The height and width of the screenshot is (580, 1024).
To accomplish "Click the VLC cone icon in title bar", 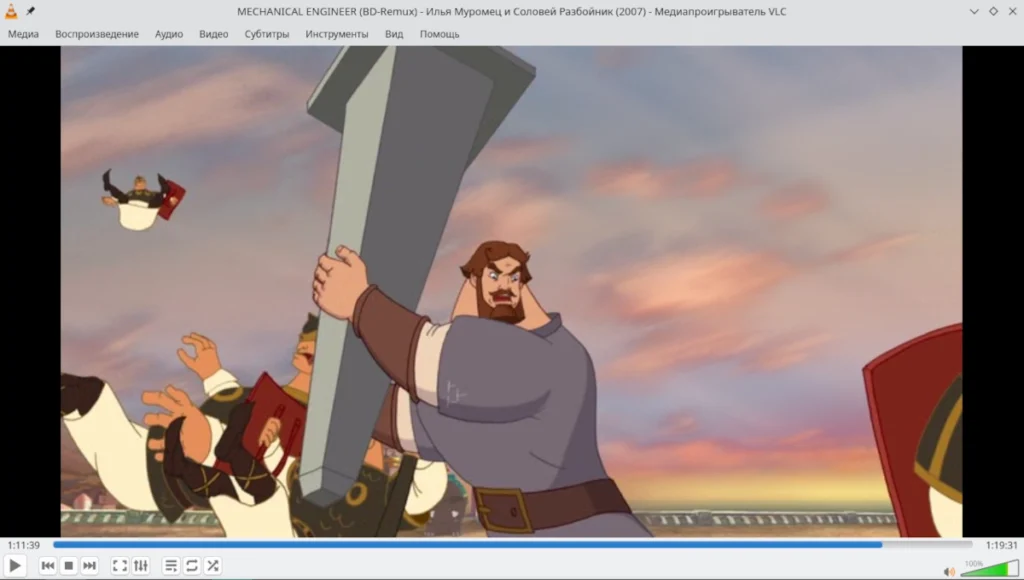I will pyautogui.click(x=11, y=11).
